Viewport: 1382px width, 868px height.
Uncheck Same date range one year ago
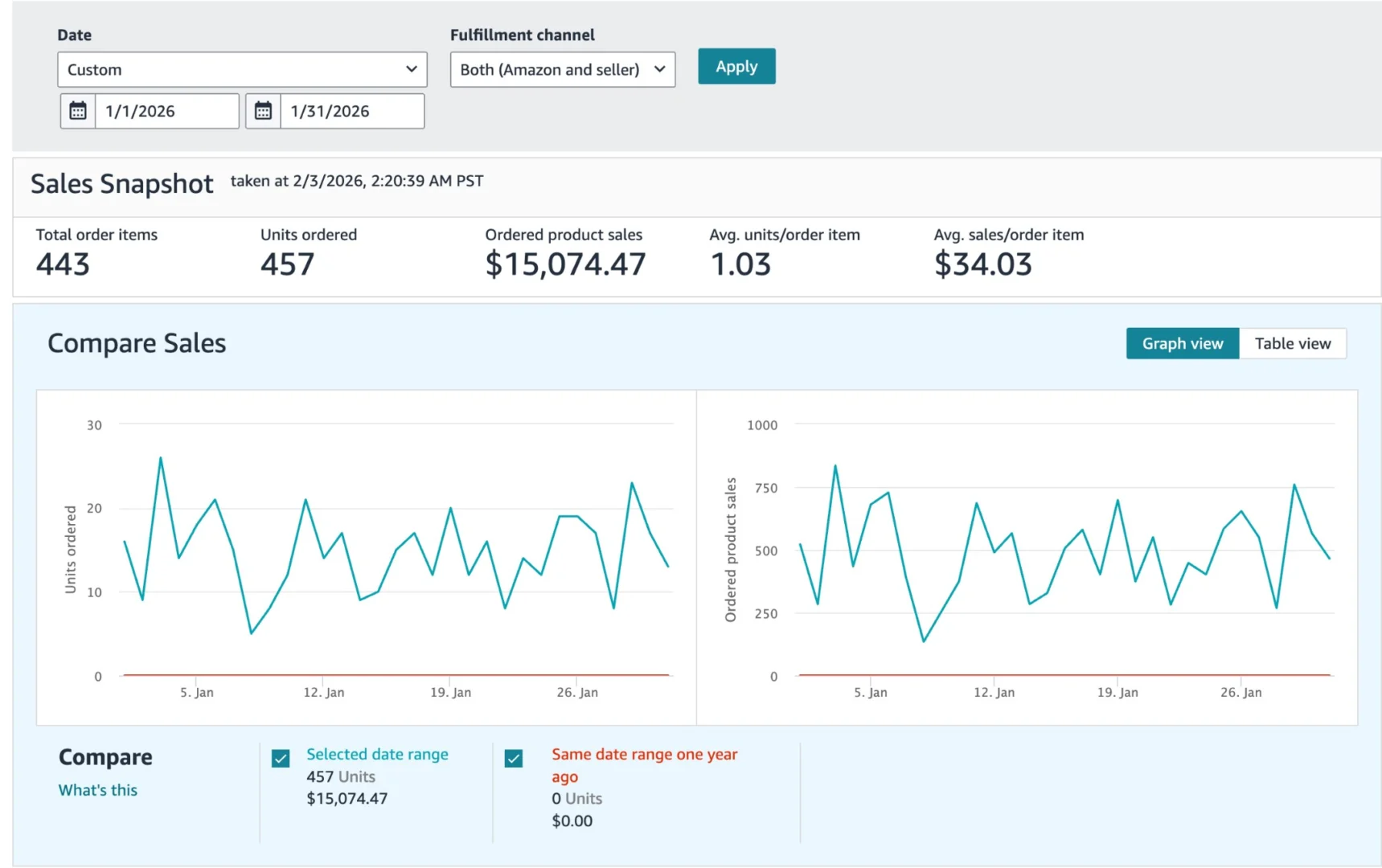tap(514, 759)
